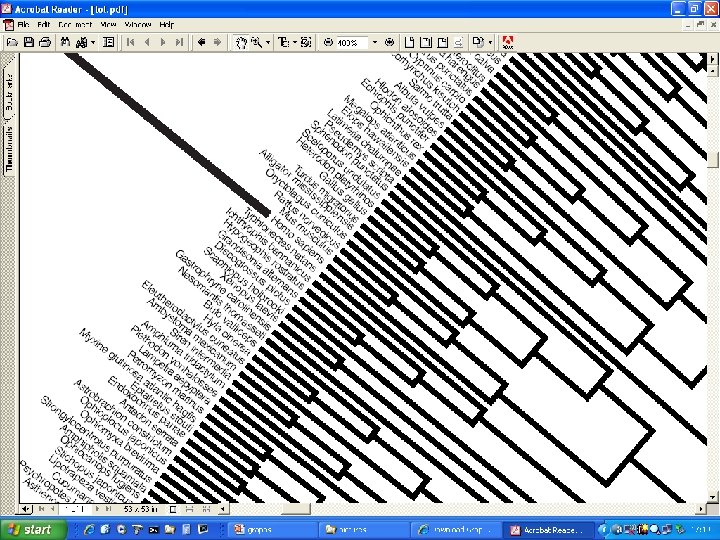Click the horizontal scrollbar thumb
The width and height of the screenshot is (720, 540).
296,509
